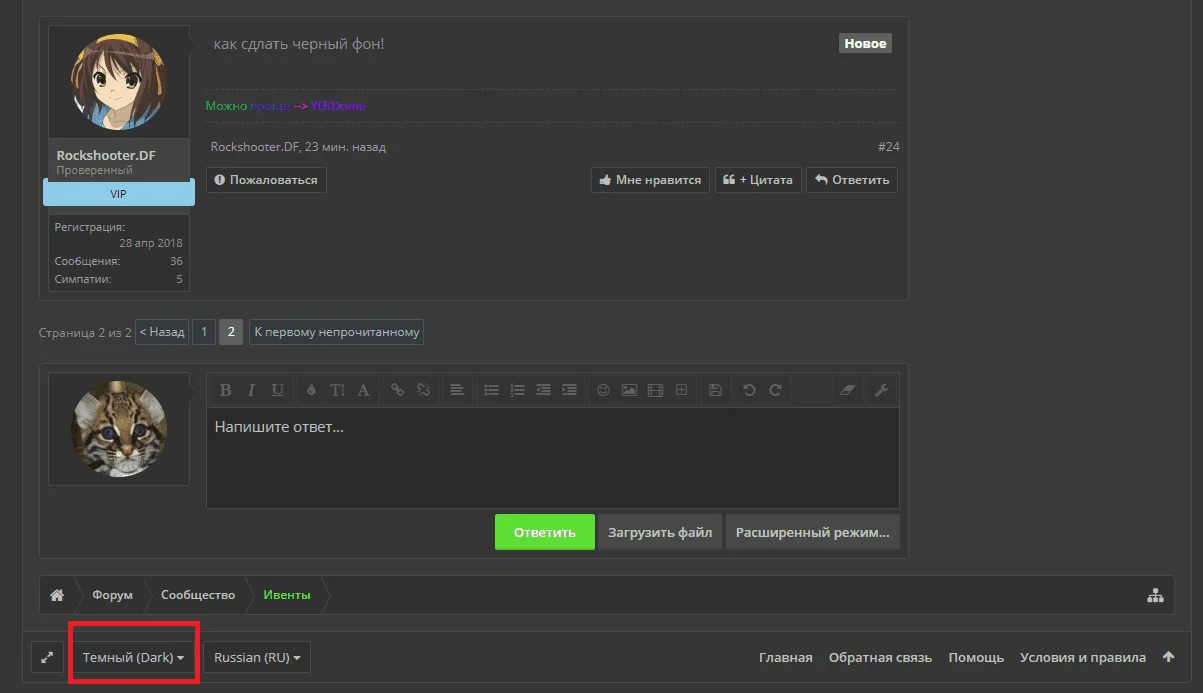Toggle underline formatting in the reply editor

pyautogui.click(x=277, y=390)
